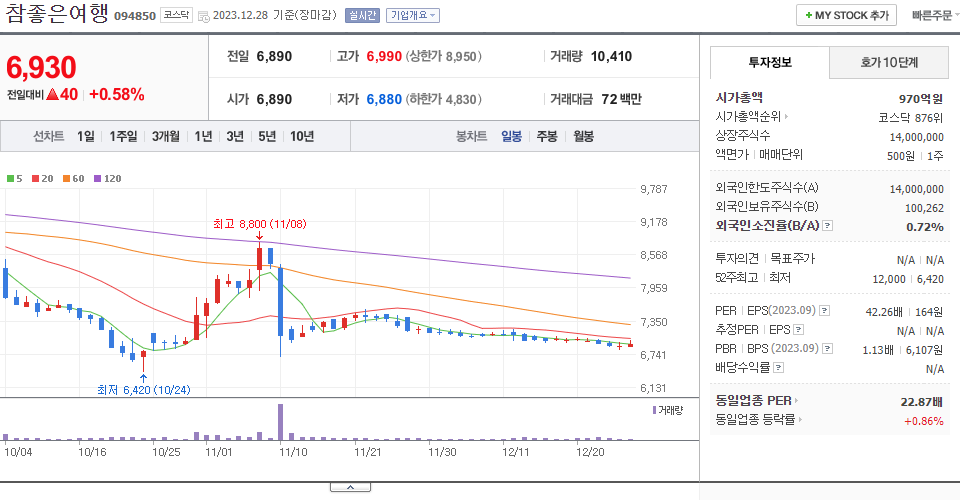Select the 1일 line chart period
The image size is (960, 500).
(86, 136)
